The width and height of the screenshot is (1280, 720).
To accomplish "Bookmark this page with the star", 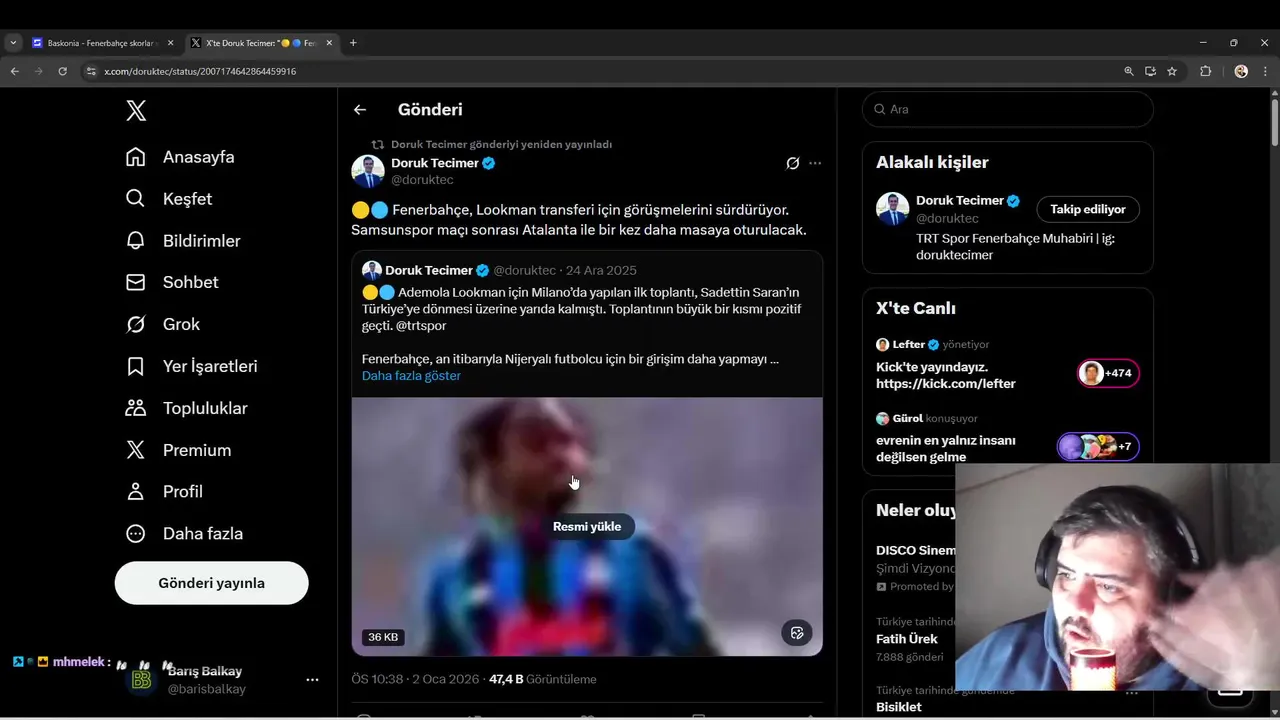I will 1172,71.
